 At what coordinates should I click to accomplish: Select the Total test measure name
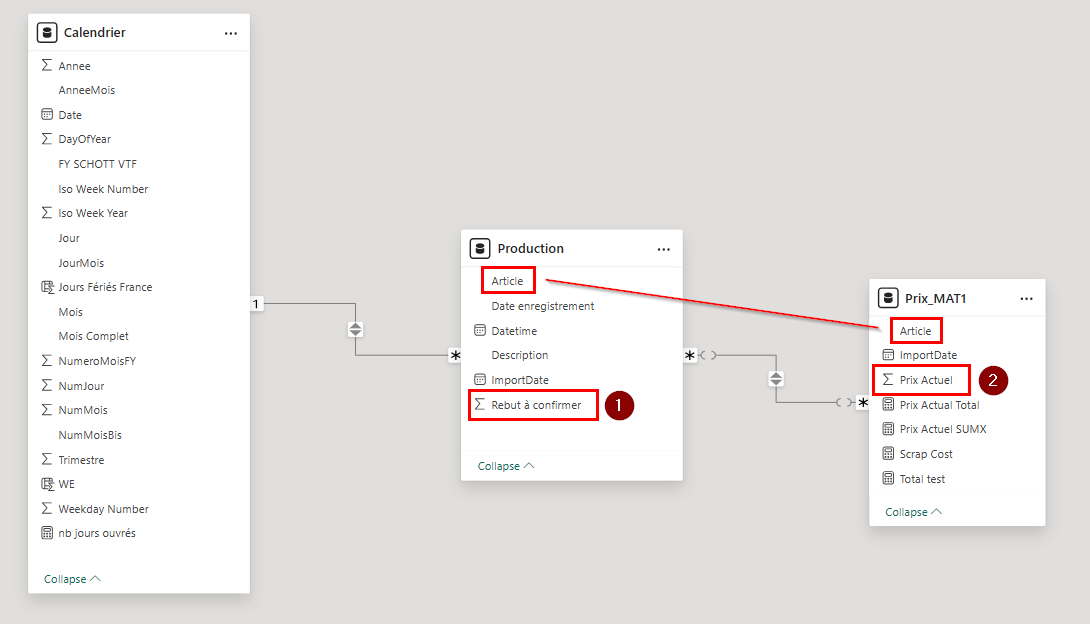(922, 479)
